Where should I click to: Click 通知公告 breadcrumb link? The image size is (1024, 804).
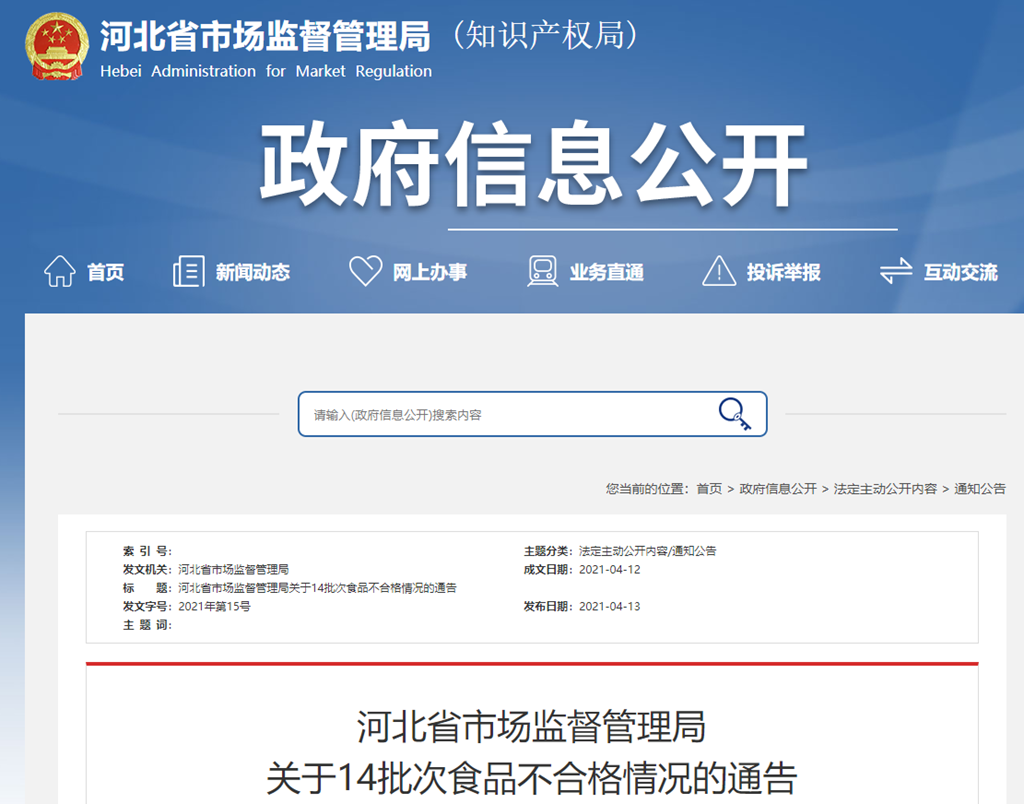(980, 489)
